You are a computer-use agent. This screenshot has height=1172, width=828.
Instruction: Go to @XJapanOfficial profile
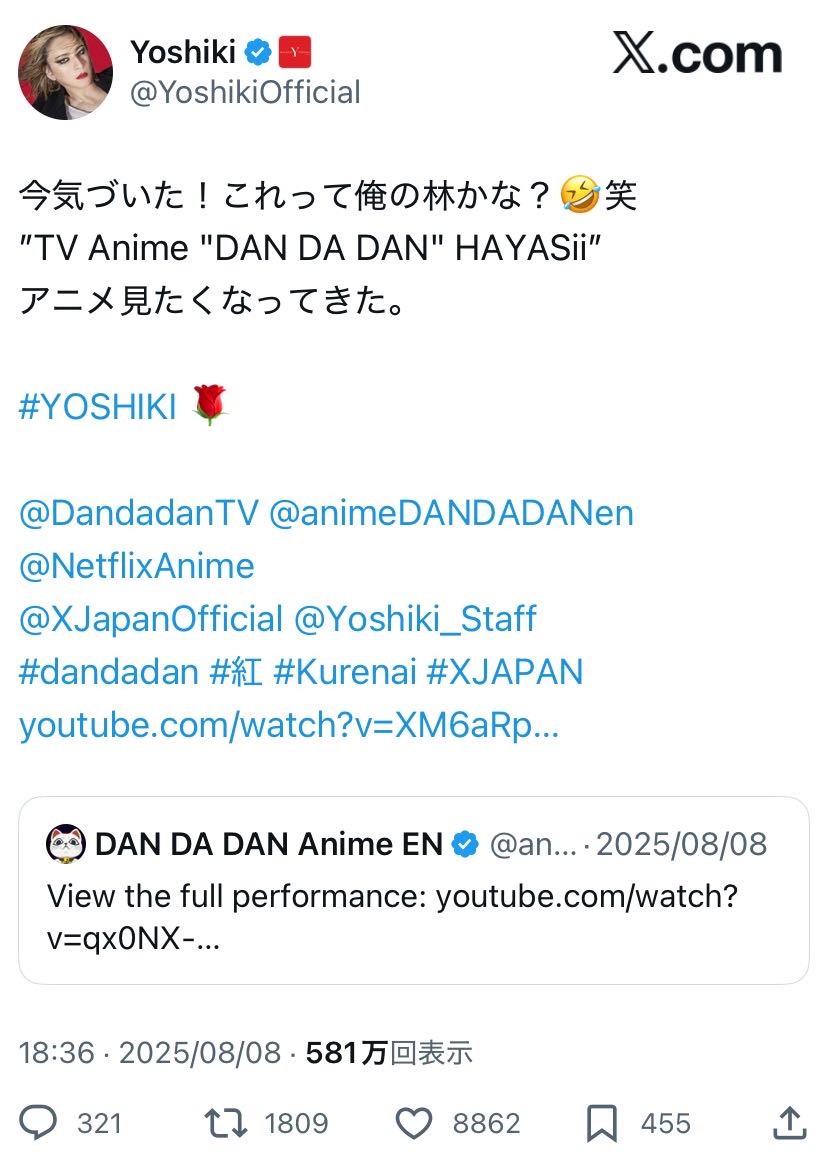150,619
